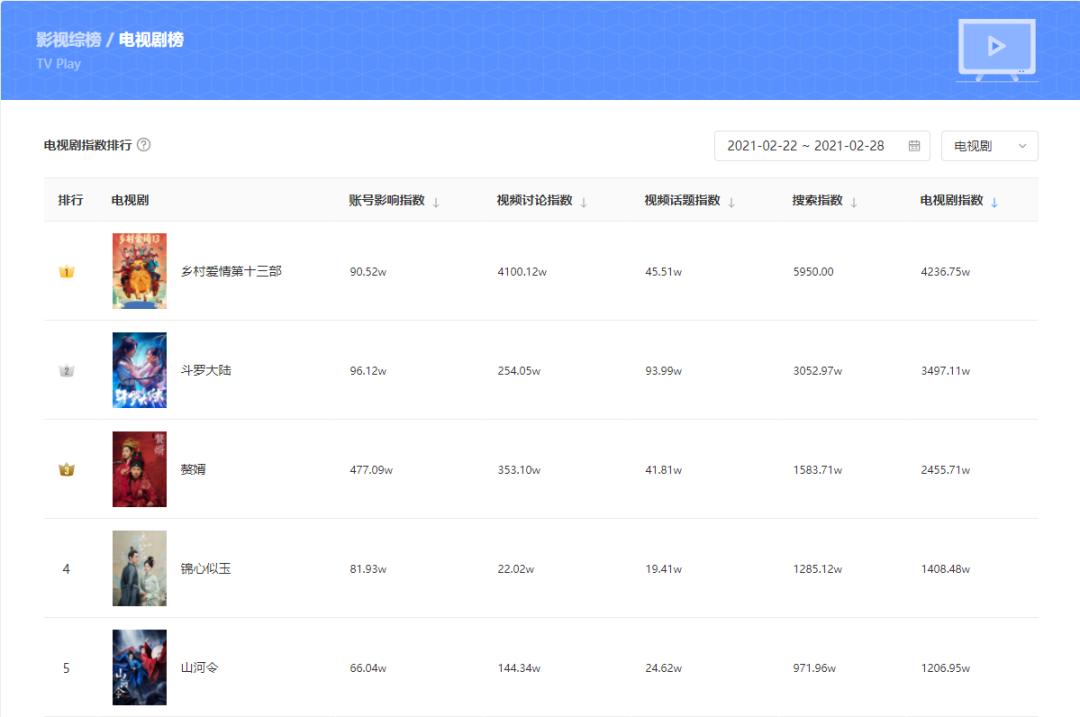Sort by 视频讨论指数 arrow icon
Screen dimensions: 1080x717
[x=584, y=202]
